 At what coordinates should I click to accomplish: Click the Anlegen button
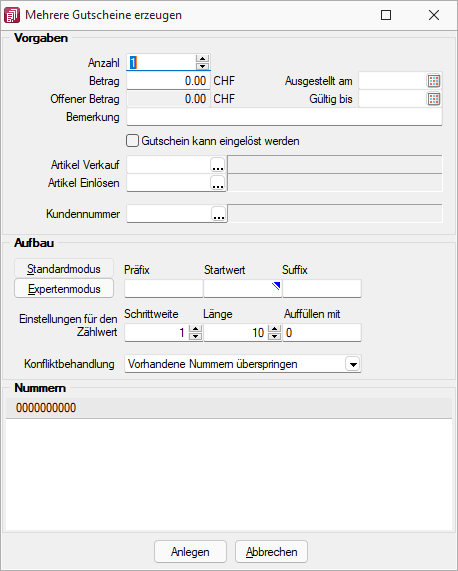point(190,552)
